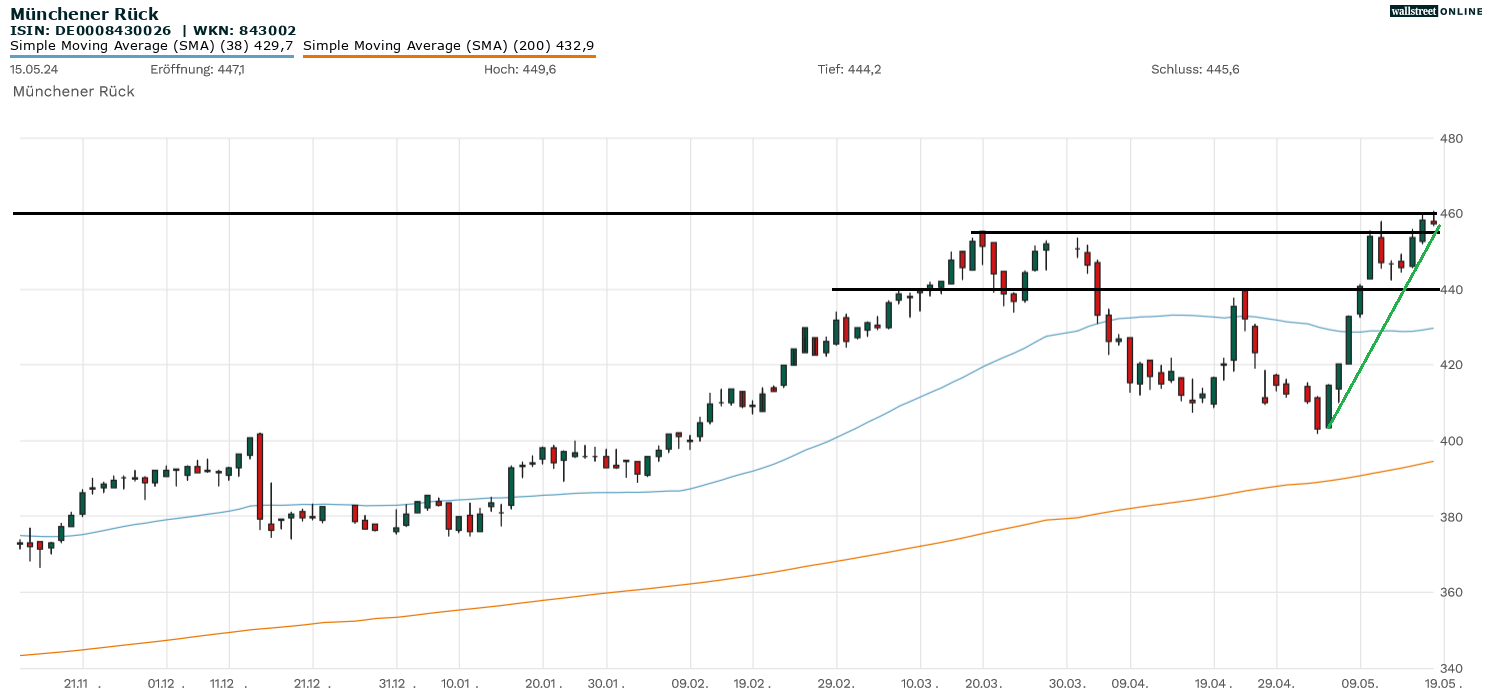Screen dimensions: 1490x689
Task: Click the Eröffnung 447,1 value
Action: (197, 69)
